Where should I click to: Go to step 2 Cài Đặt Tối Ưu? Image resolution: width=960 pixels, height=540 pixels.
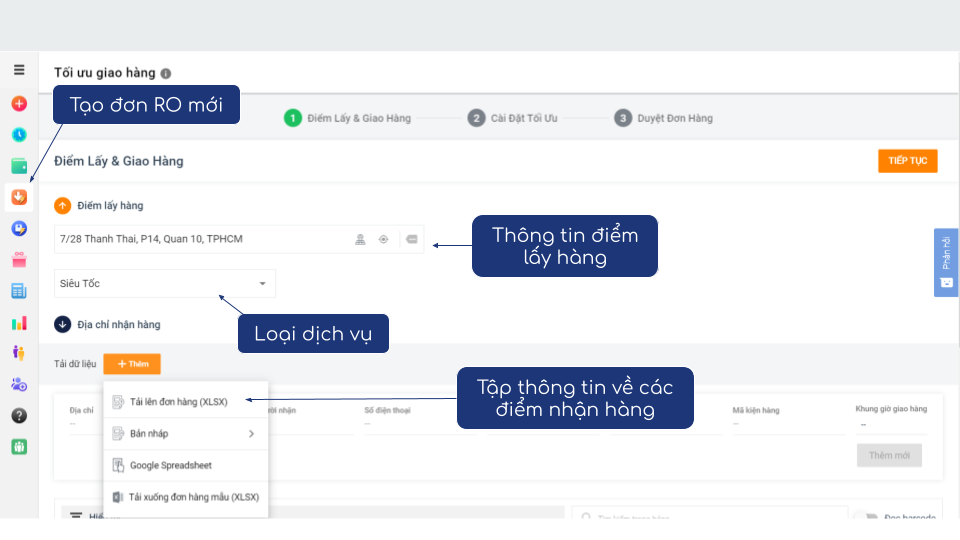click(512, 118)
